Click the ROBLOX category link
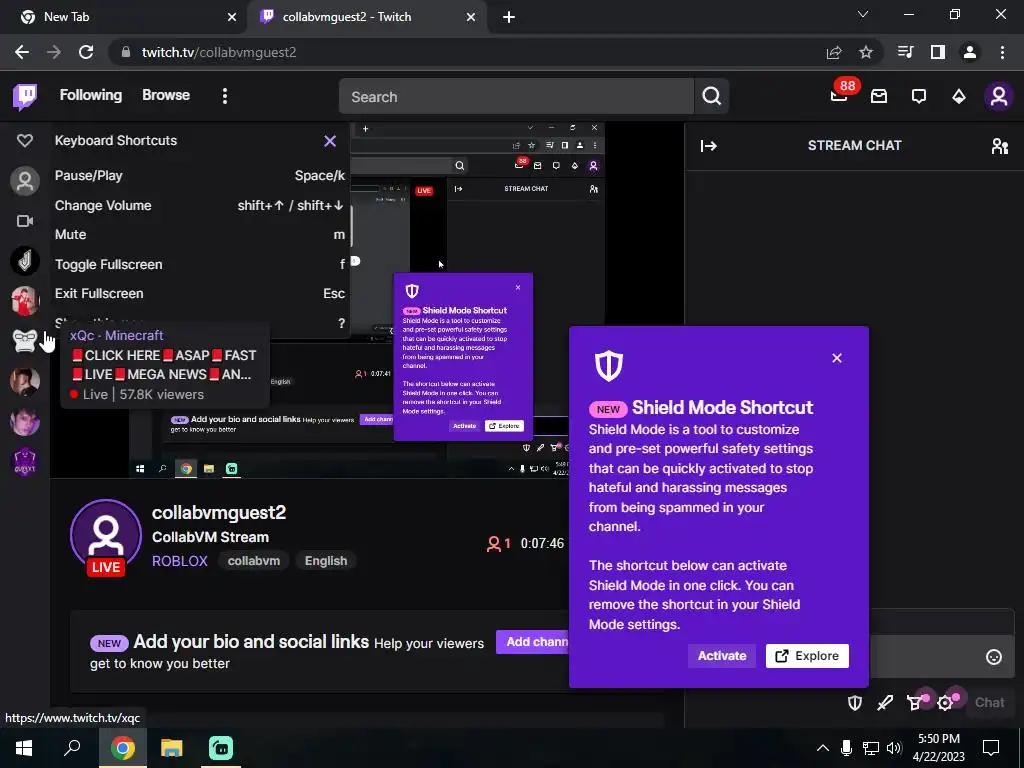 coord(180,561)
